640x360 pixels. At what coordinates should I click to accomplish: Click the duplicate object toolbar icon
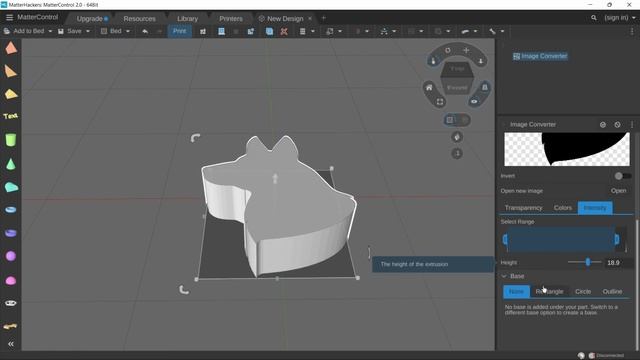(x=269, y=31)
